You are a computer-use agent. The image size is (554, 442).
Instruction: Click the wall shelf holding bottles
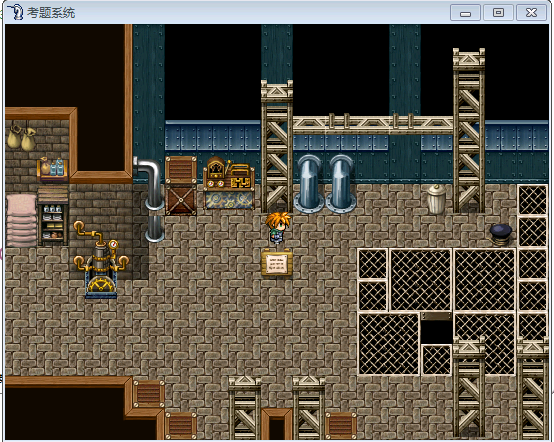pos(52,169)
